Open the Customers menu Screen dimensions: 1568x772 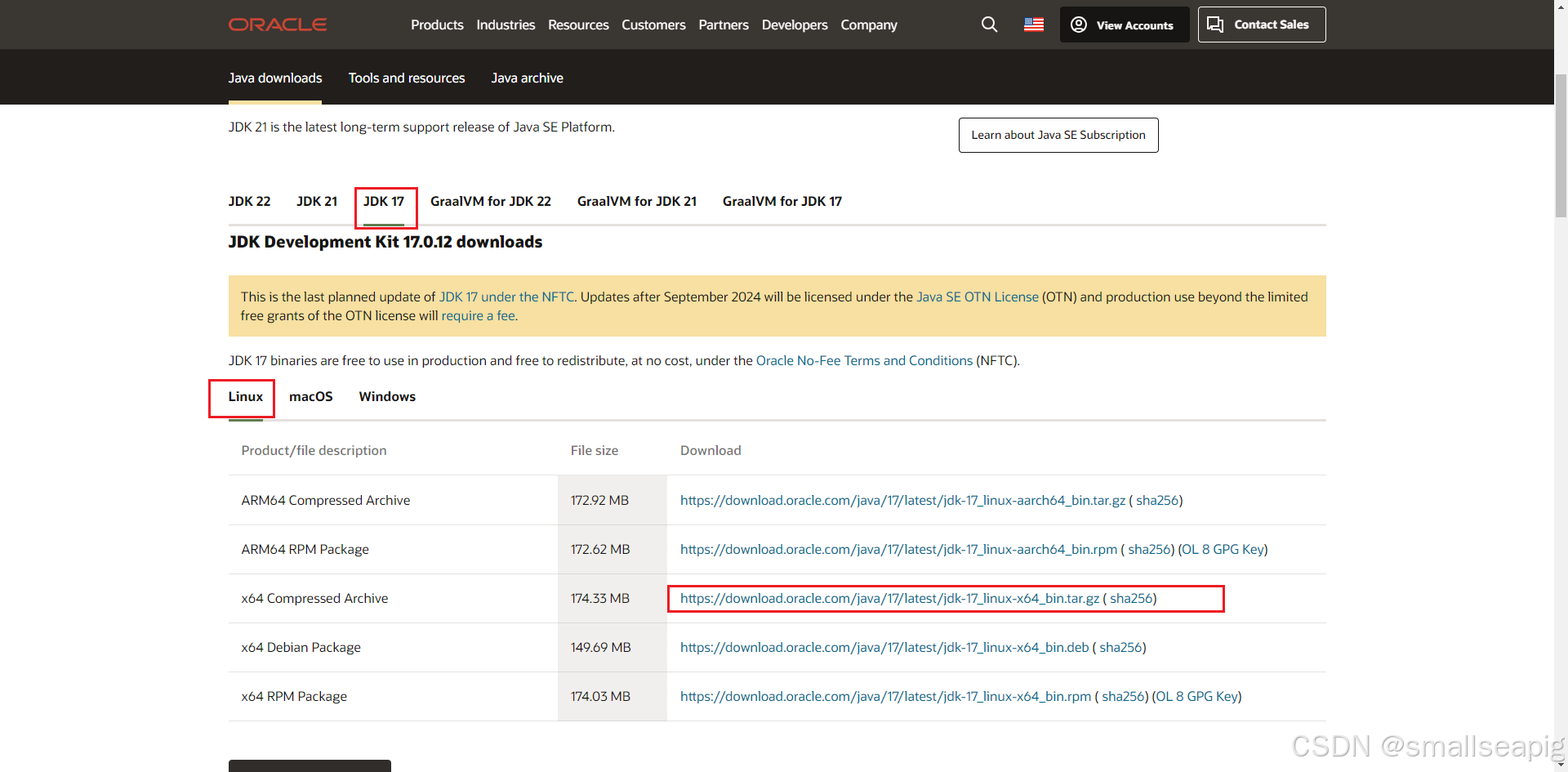(x=653, y=25)
